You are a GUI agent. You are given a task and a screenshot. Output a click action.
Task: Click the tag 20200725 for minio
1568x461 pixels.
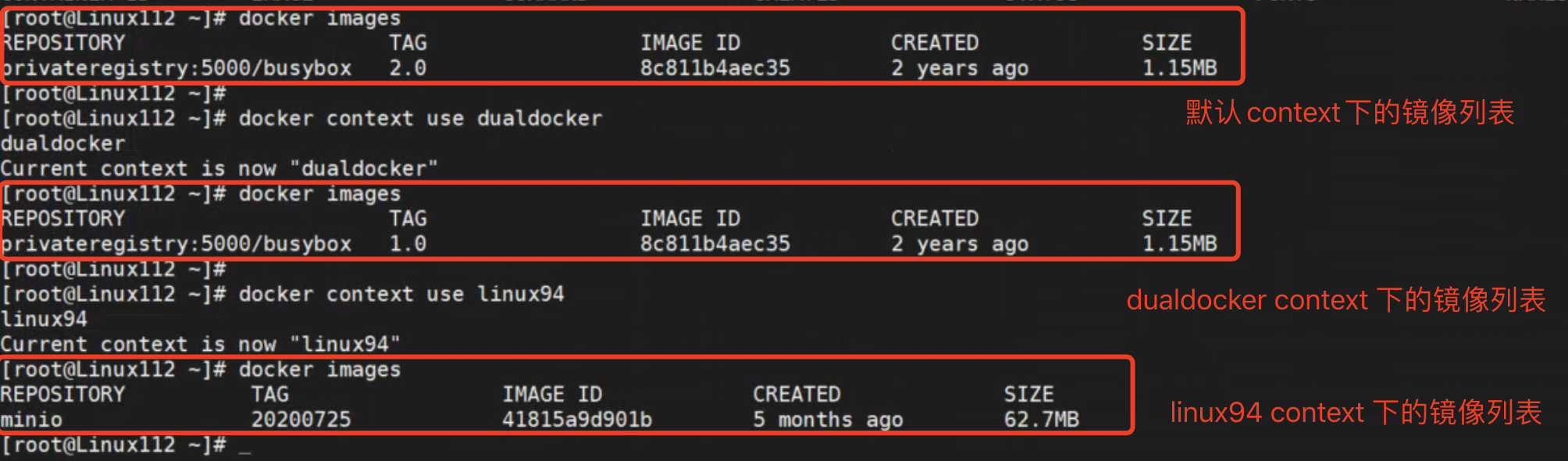(301, 420)
